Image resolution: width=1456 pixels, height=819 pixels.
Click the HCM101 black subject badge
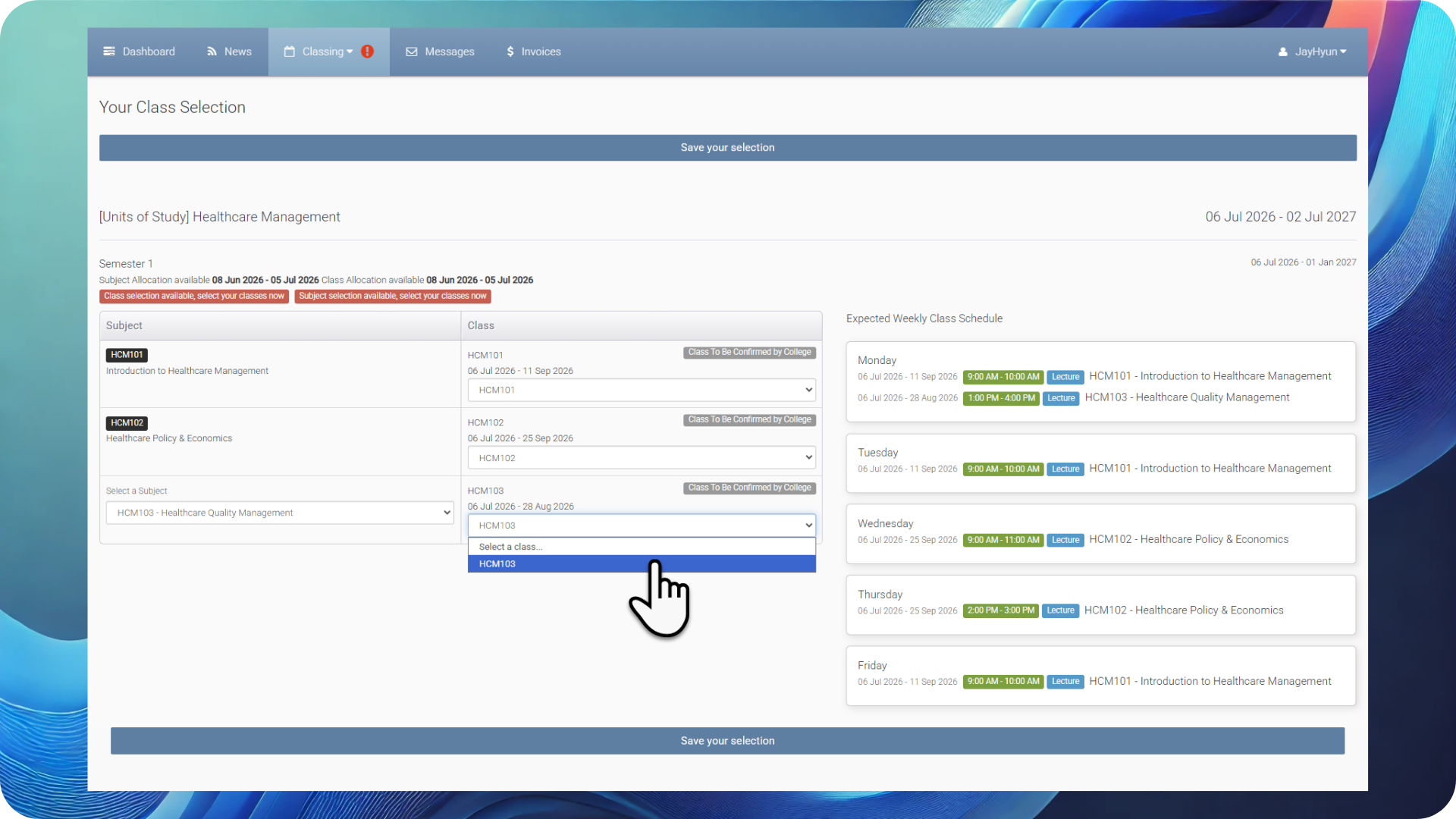(x=127, y=355)
